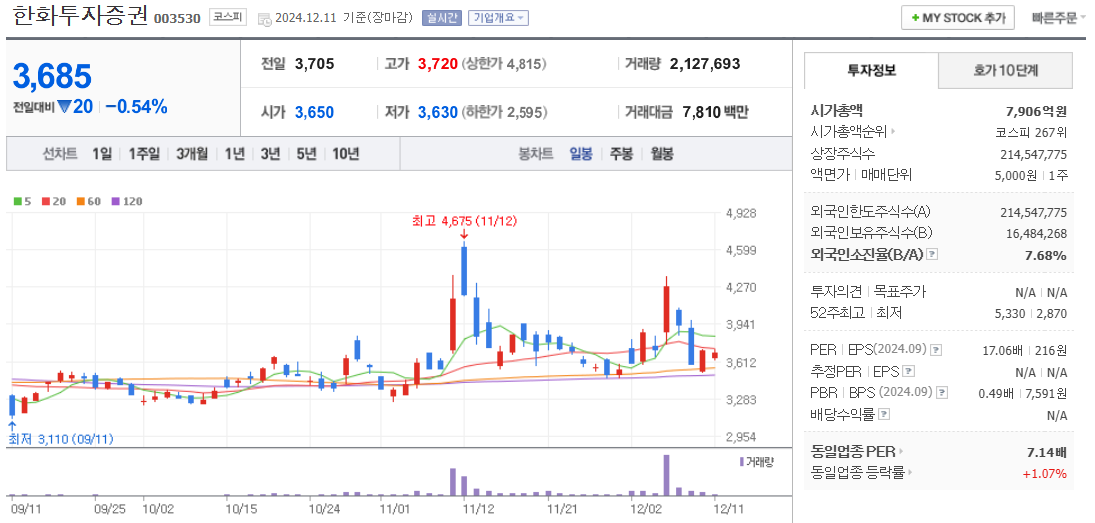Click the largest volume bar near 12/02

tap(666, 475)
